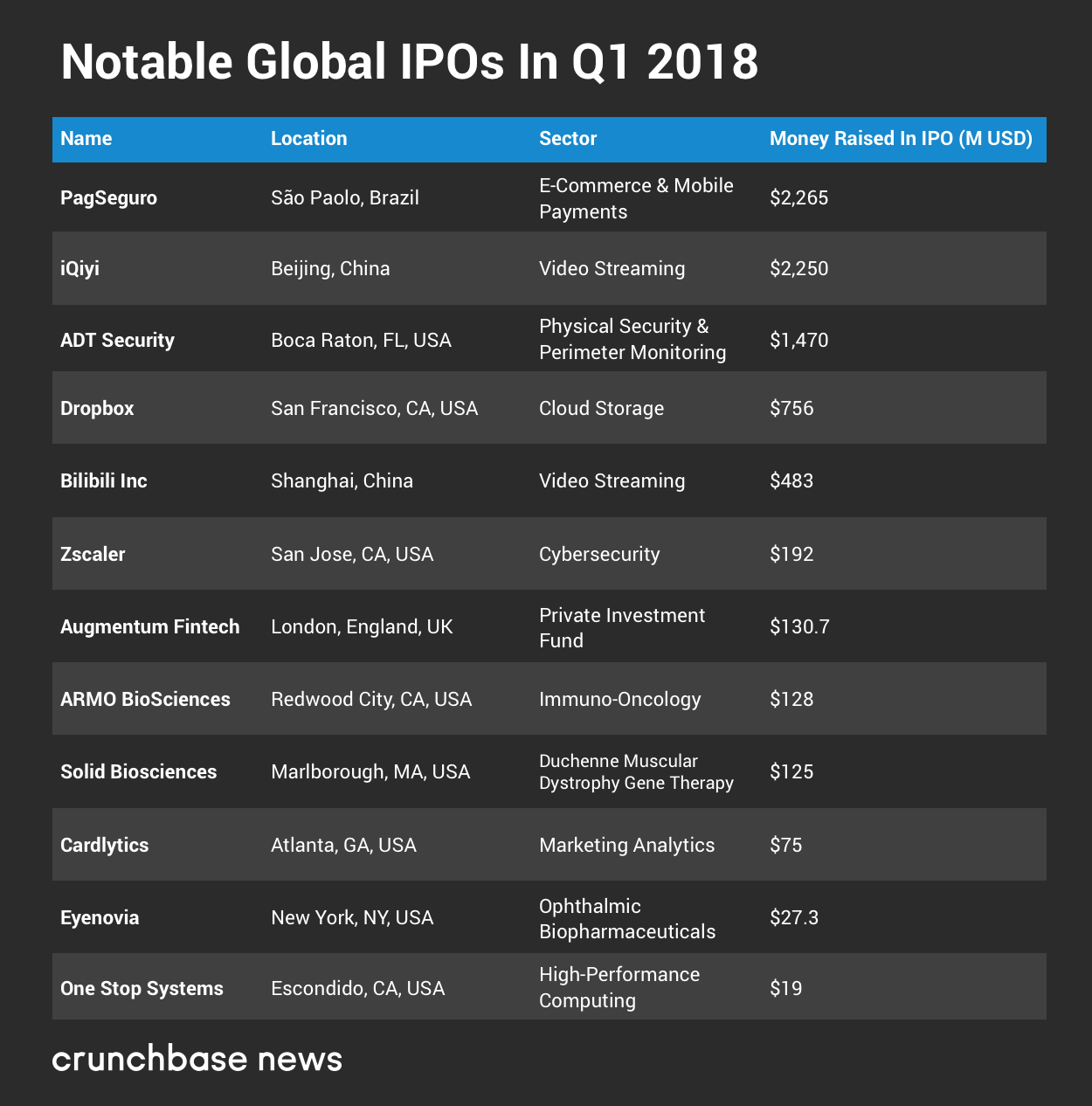Select the iQiyi company name
Viewport: 1092px width, 1106px height.
click(79, 268)
